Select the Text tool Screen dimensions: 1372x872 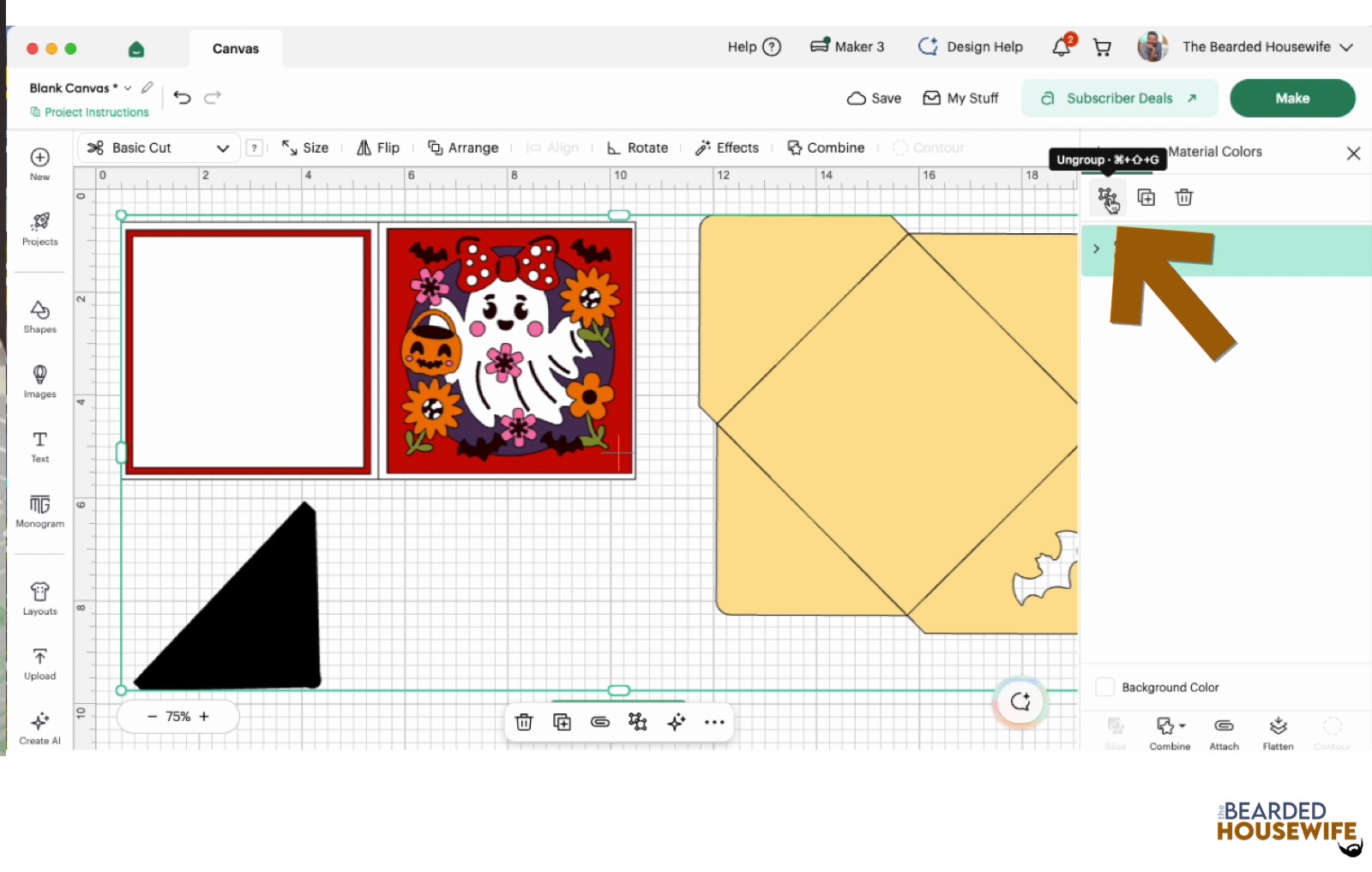coord(40,446)
